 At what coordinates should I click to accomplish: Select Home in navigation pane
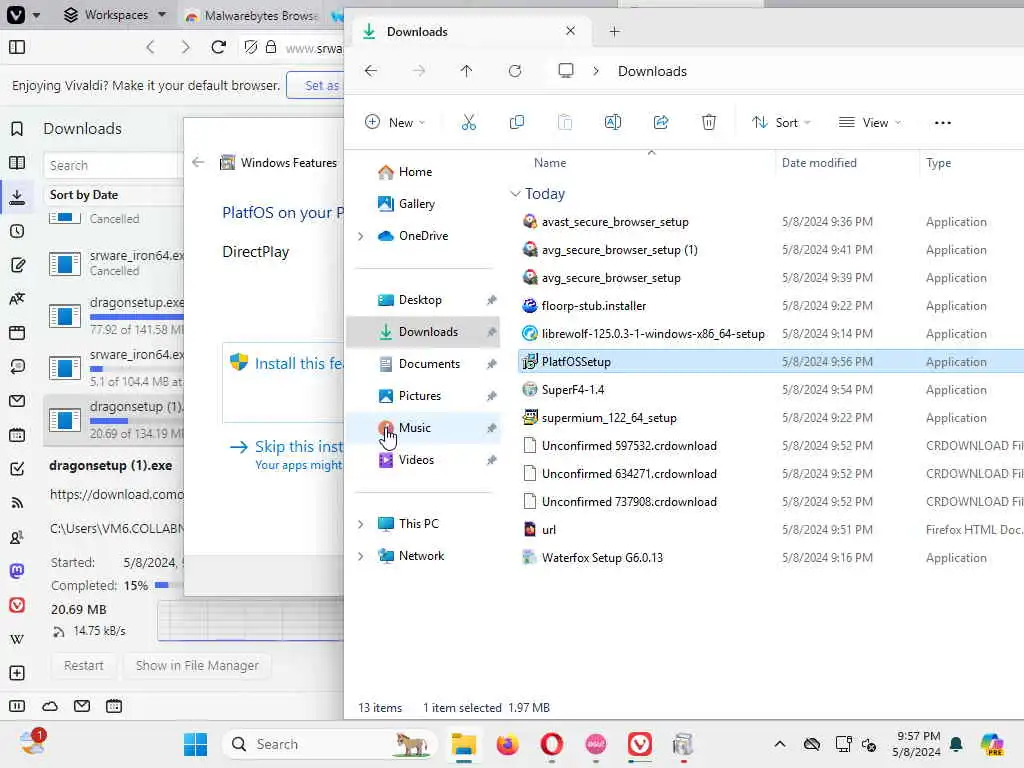tap(415, 172)
